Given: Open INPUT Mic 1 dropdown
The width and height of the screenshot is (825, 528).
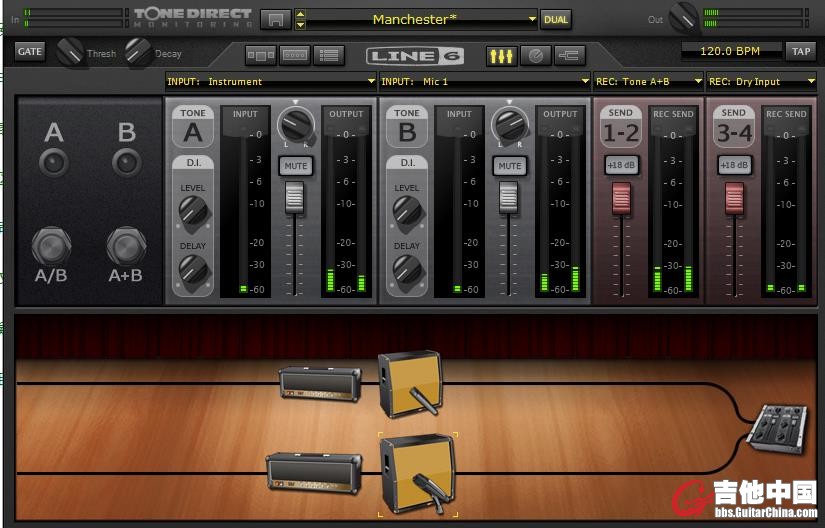Looking at the screenshot, I should (485, 82).
